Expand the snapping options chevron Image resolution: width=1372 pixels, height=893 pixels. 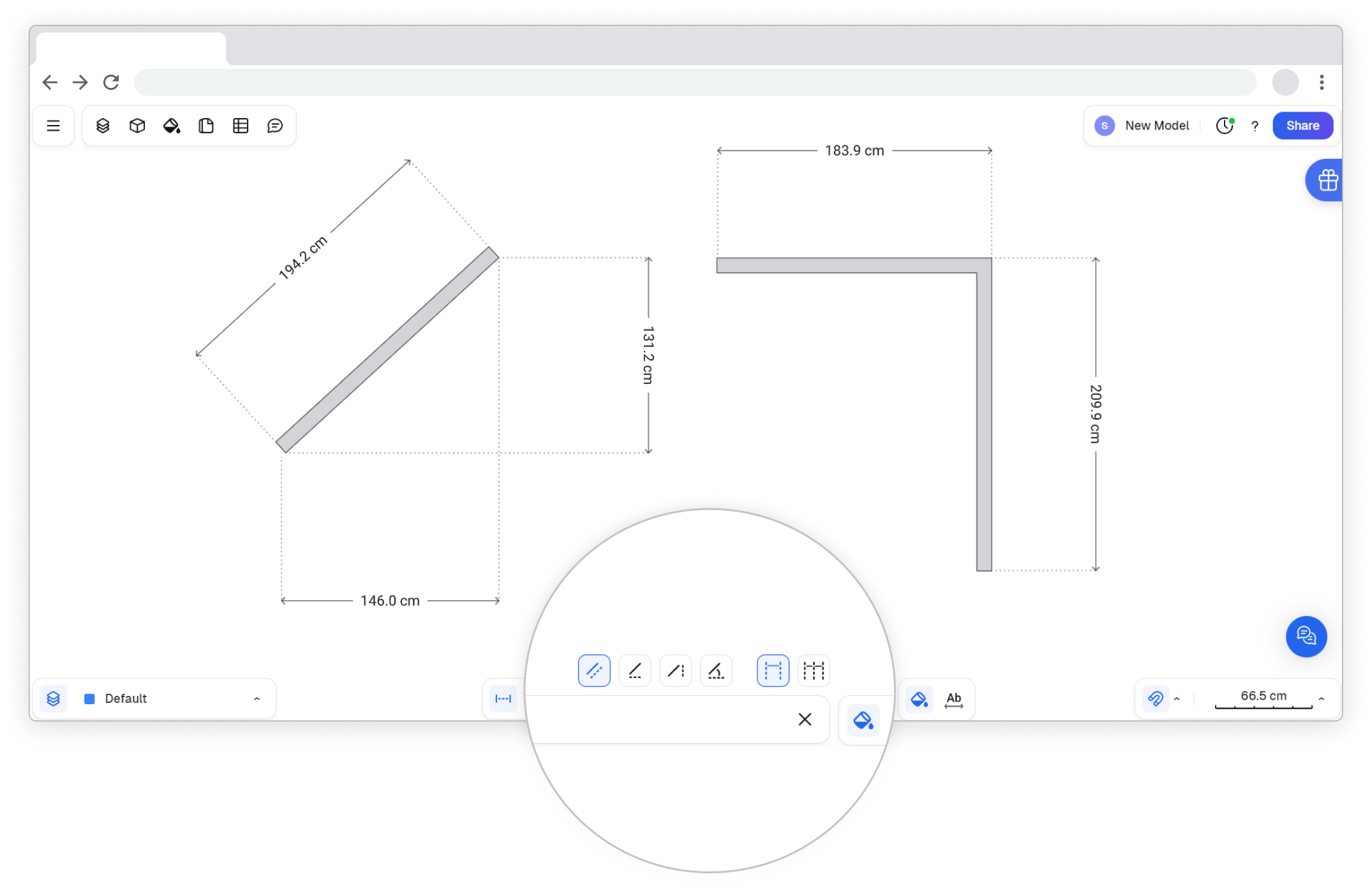(x=1177, y=698)
